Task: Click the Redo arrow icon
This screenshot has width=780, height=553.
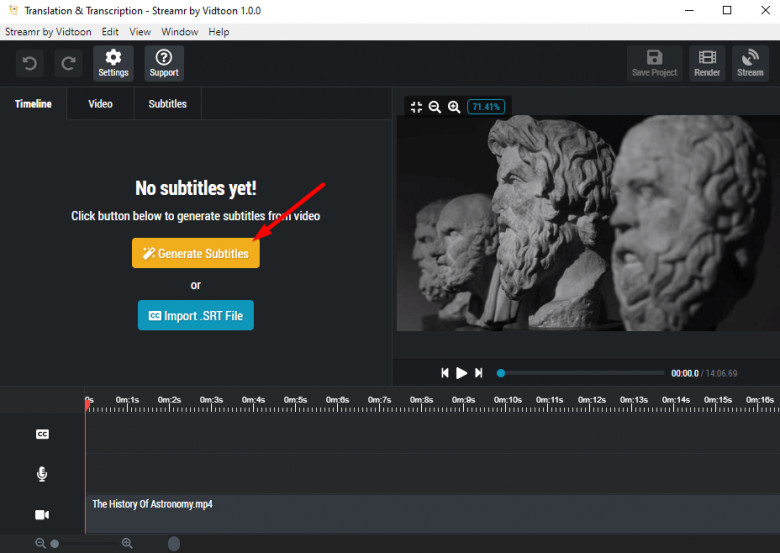Action: (x=68, y=64)
